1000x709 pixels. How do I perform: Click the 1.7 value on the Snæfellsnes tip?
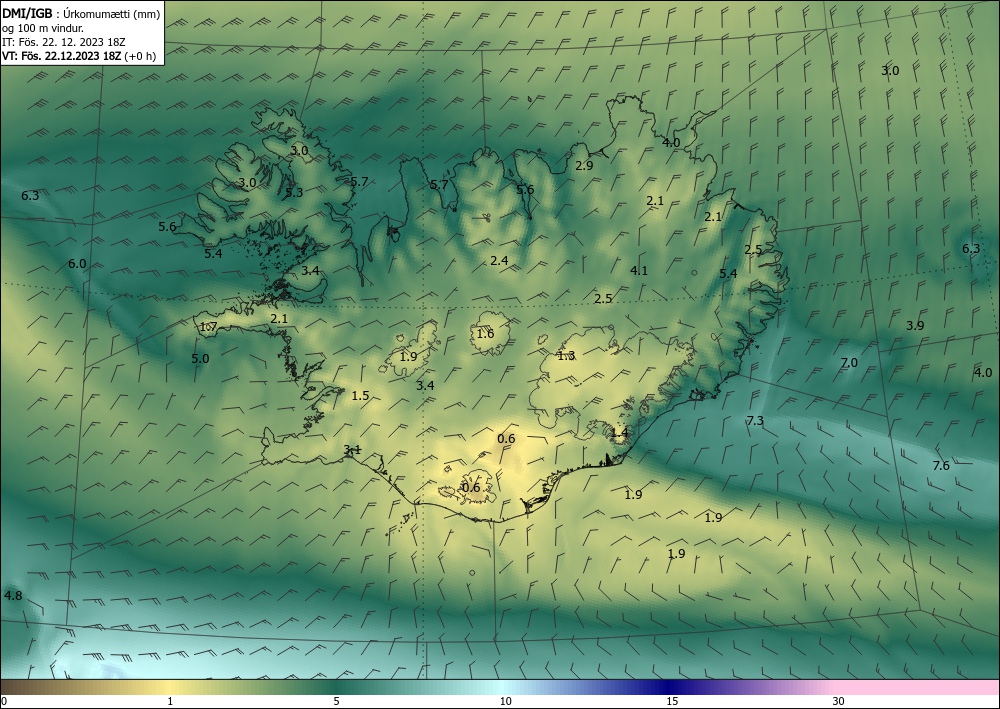(x=209, y=327)
